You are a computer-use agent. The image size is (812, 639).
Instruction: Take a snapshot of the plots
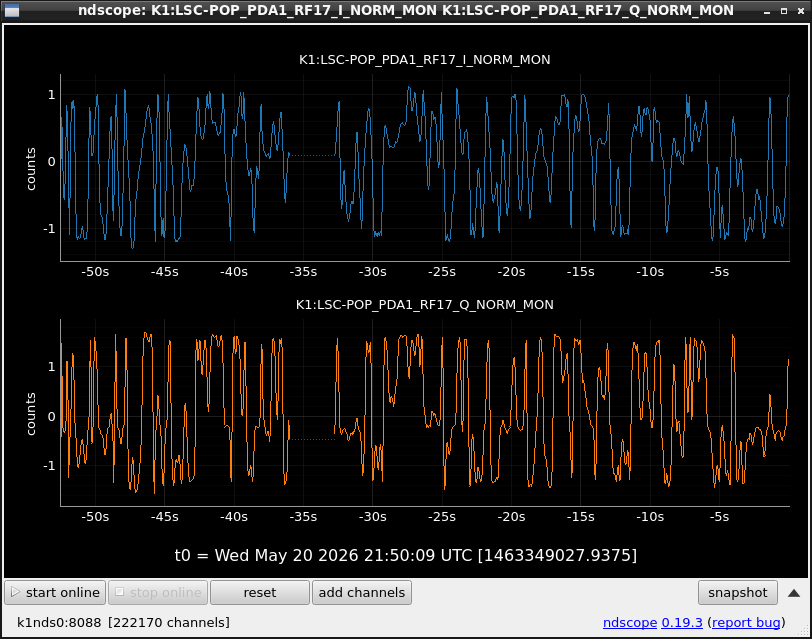(737, 592)
